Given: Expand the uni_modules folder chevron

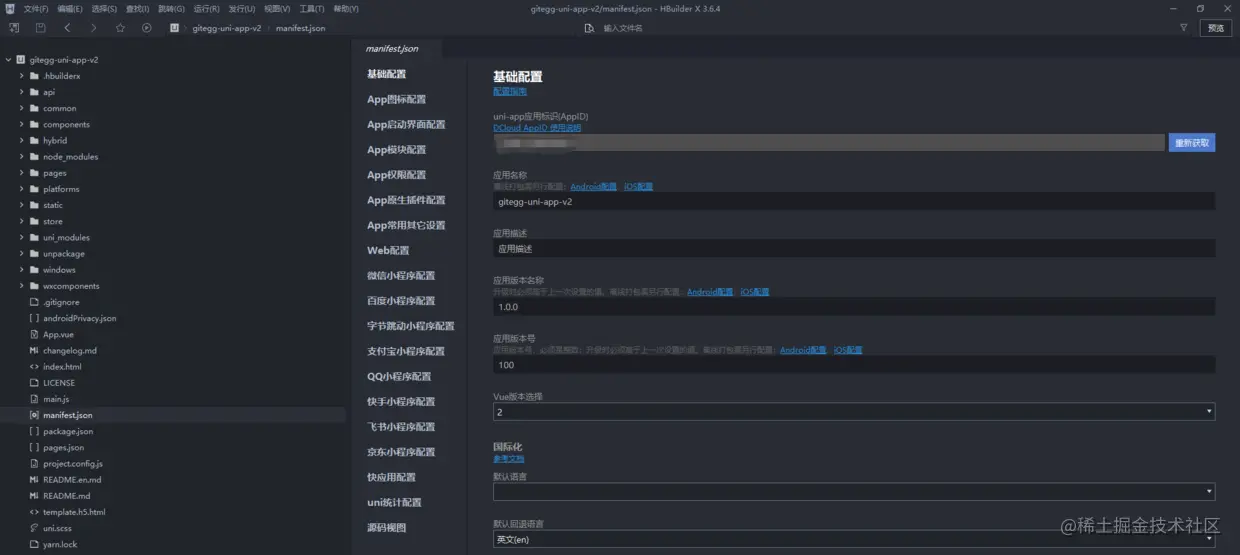Looking at the screenshot, I should coord(21,238).
